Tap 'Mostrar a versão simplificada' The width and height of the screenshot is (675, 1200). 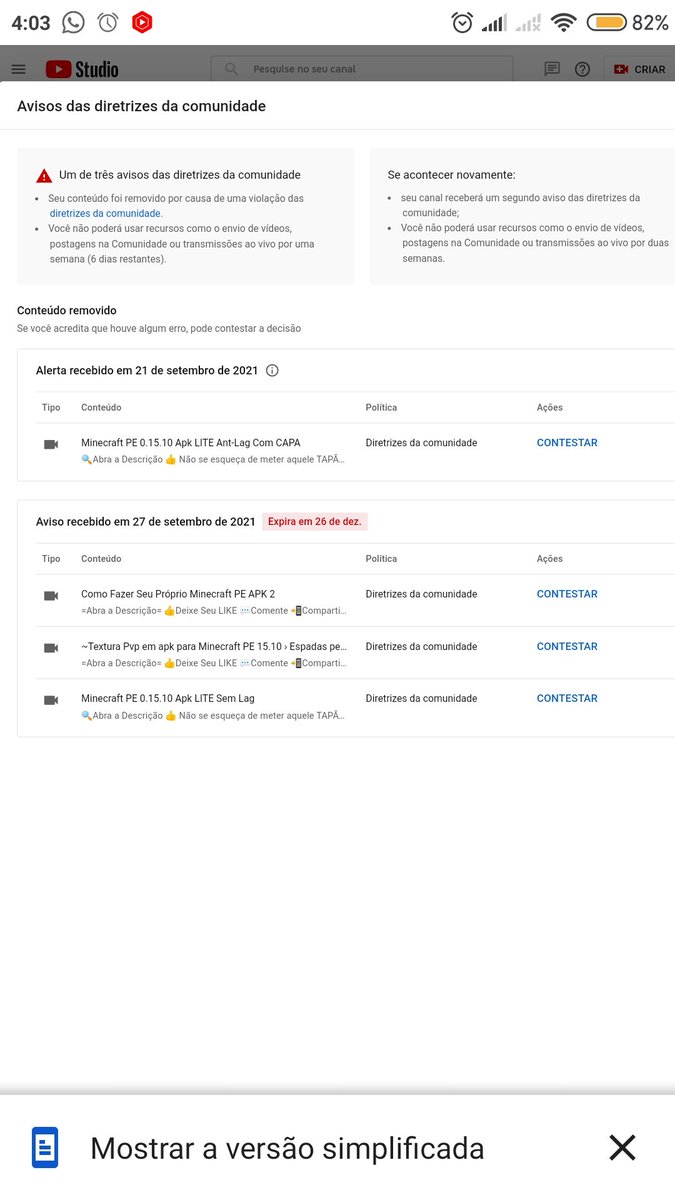coord(287,1148)
